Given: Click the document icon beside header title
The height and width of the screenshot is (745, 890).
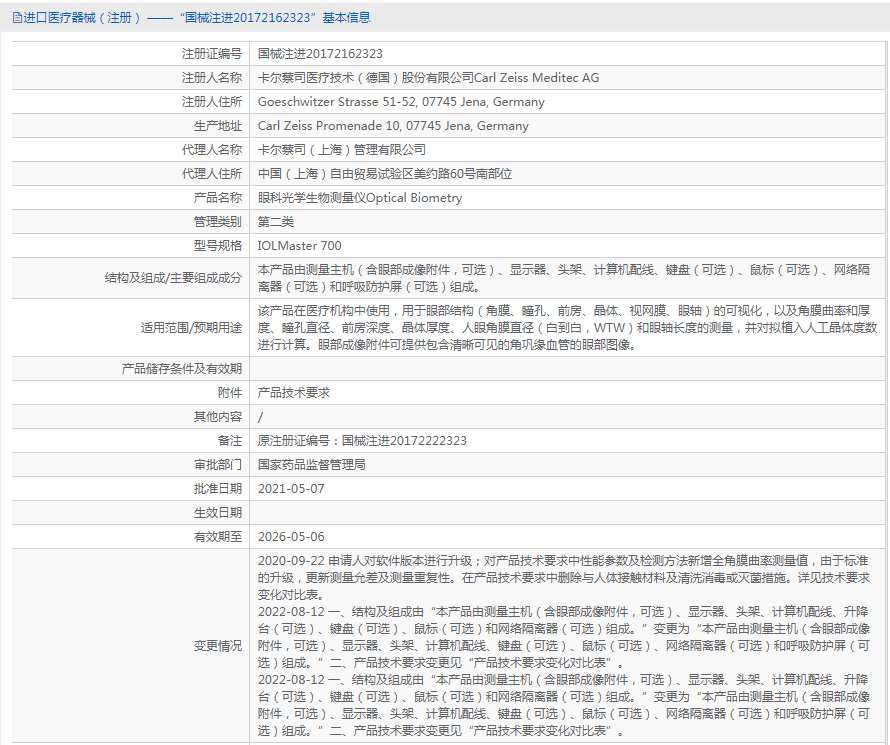Looking at the screenshot, I should pyautogui.click(x=17, y=18).
